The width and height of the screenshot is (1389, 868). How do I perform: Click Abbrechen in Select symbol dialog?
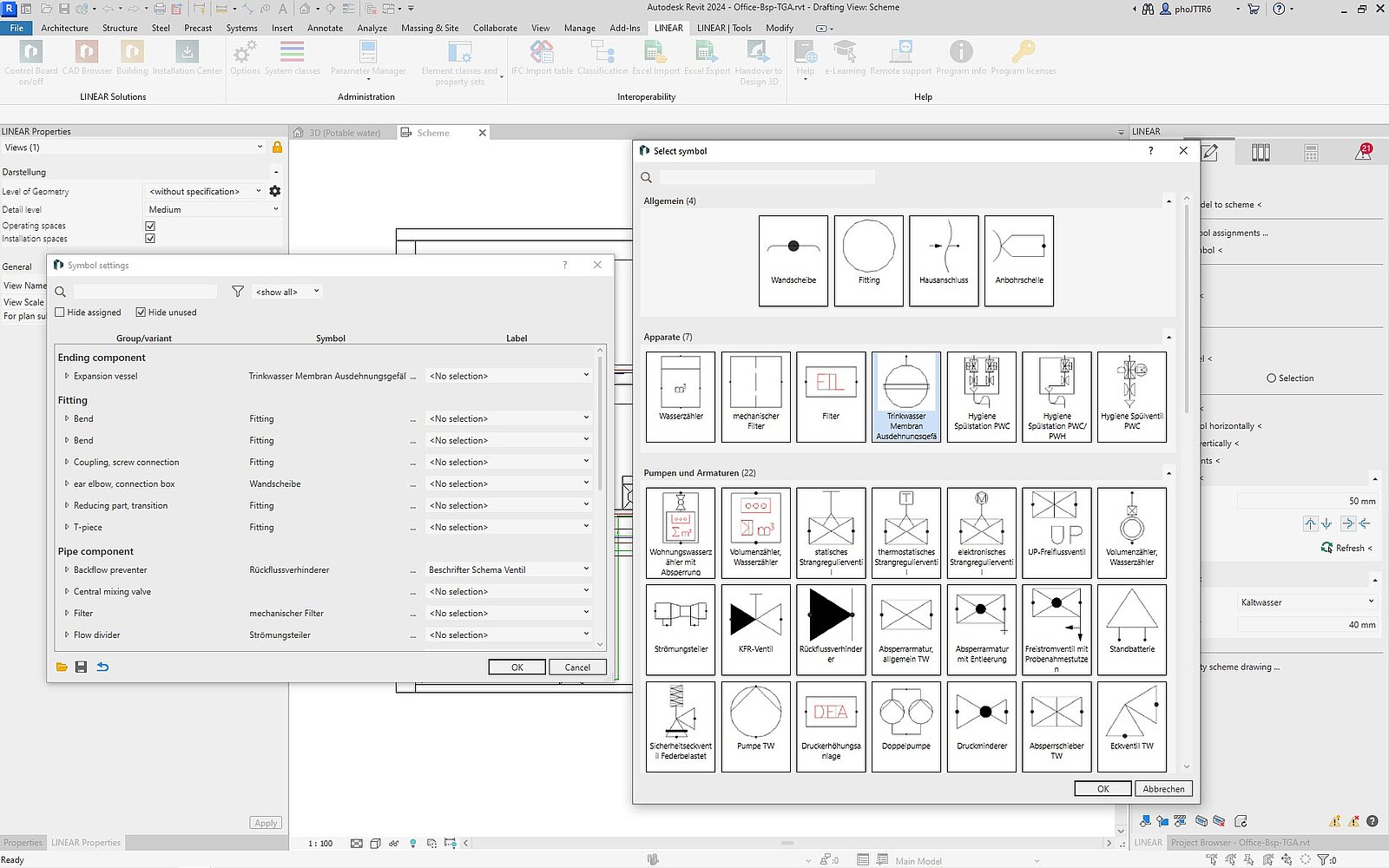coord(1162,789)
